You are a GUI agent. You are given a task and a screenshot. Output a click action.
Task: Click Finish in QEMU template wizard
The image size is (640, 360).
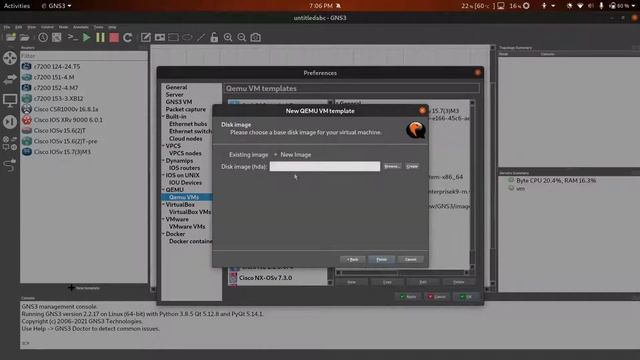pyautogui.click(x=381, y=260)
